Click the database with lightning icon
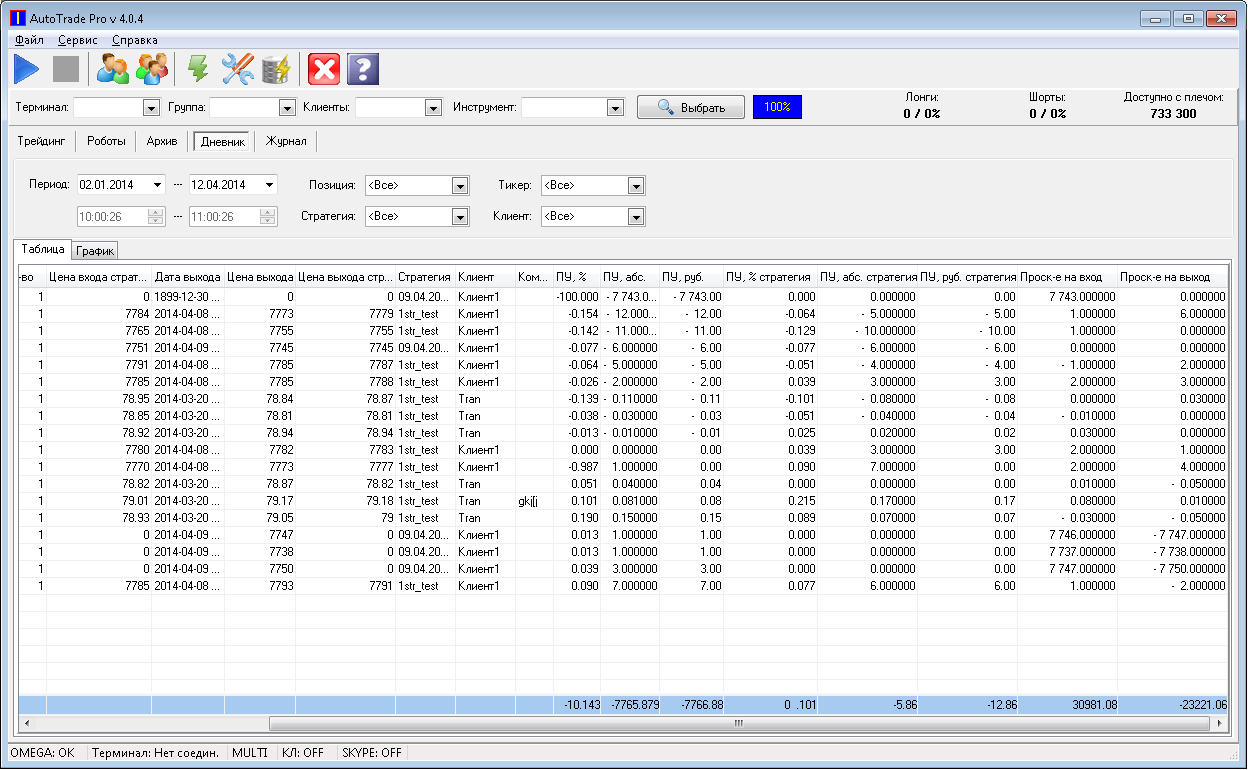The image size is (1248, 770). coord(275,69)
